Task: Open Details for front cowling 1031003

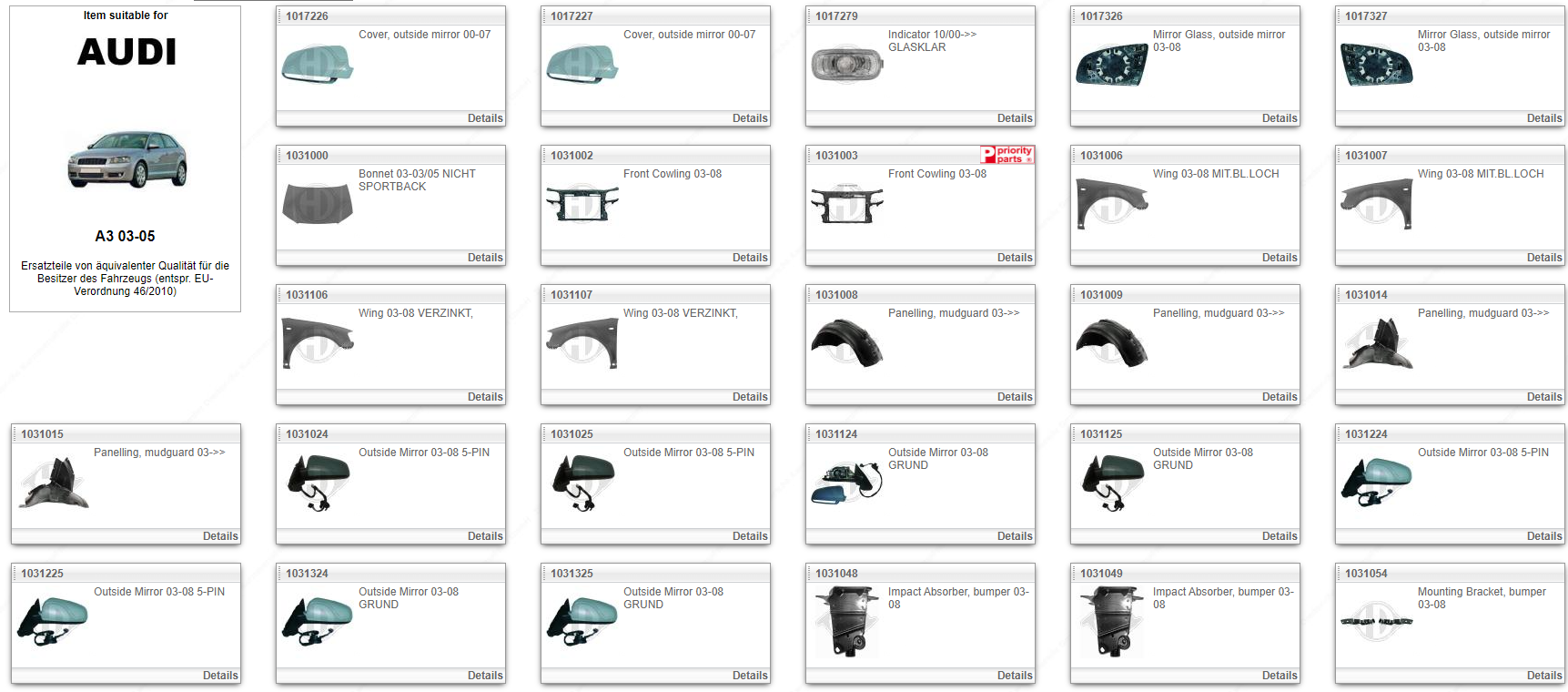Action: pos(1015,258)
